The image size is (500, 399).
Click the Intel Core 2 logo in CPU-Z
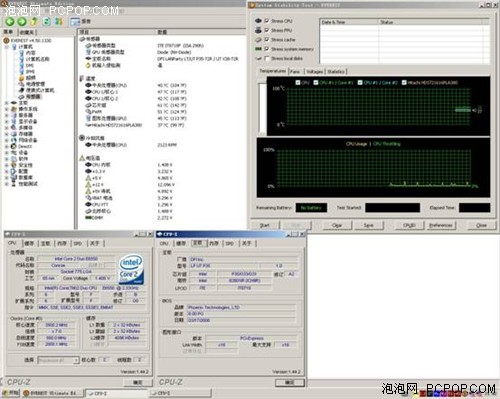point(131,269)
